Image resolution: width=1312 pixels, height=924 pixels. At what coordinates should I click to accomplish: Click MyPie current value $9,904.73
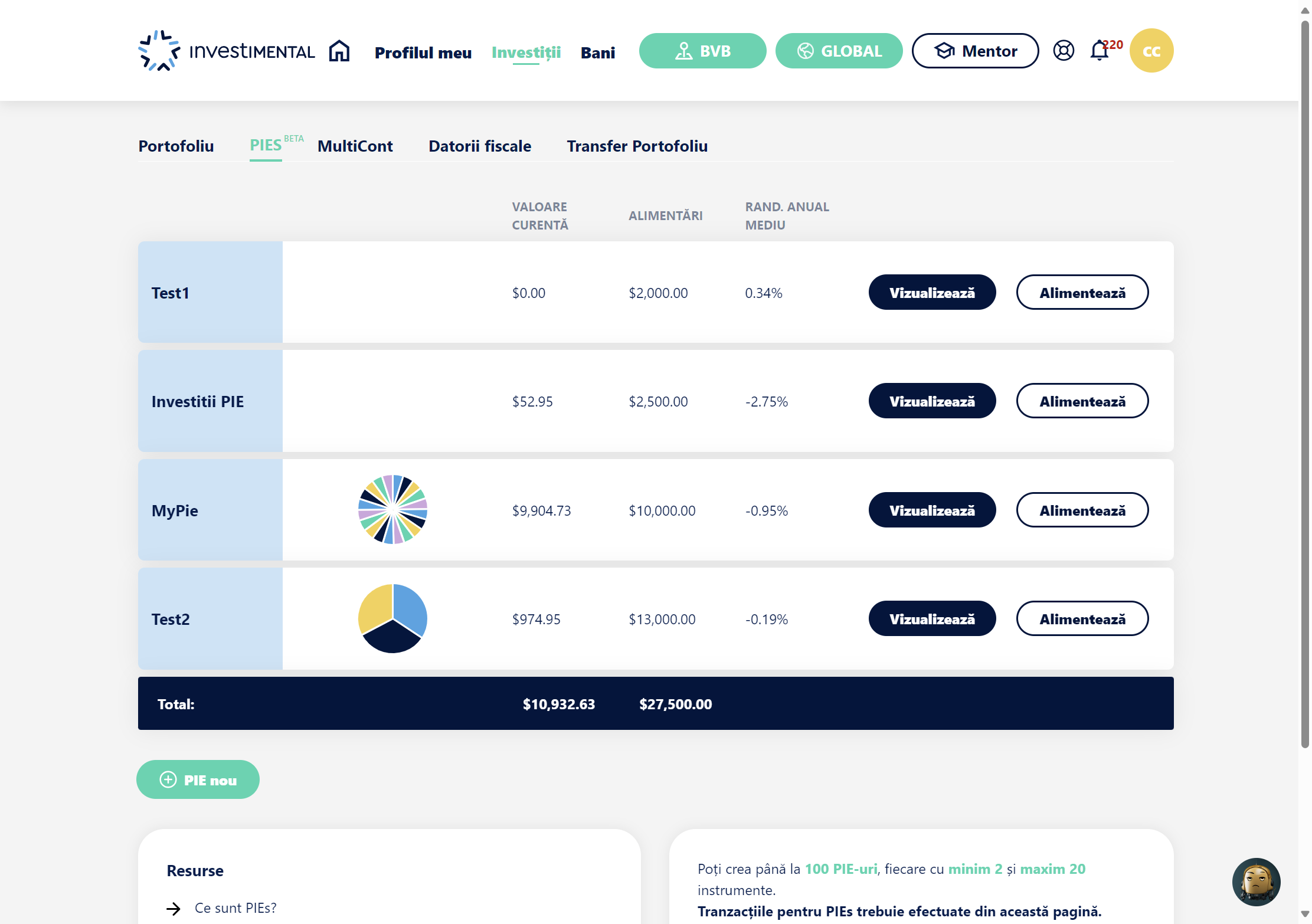coord(542,510)
